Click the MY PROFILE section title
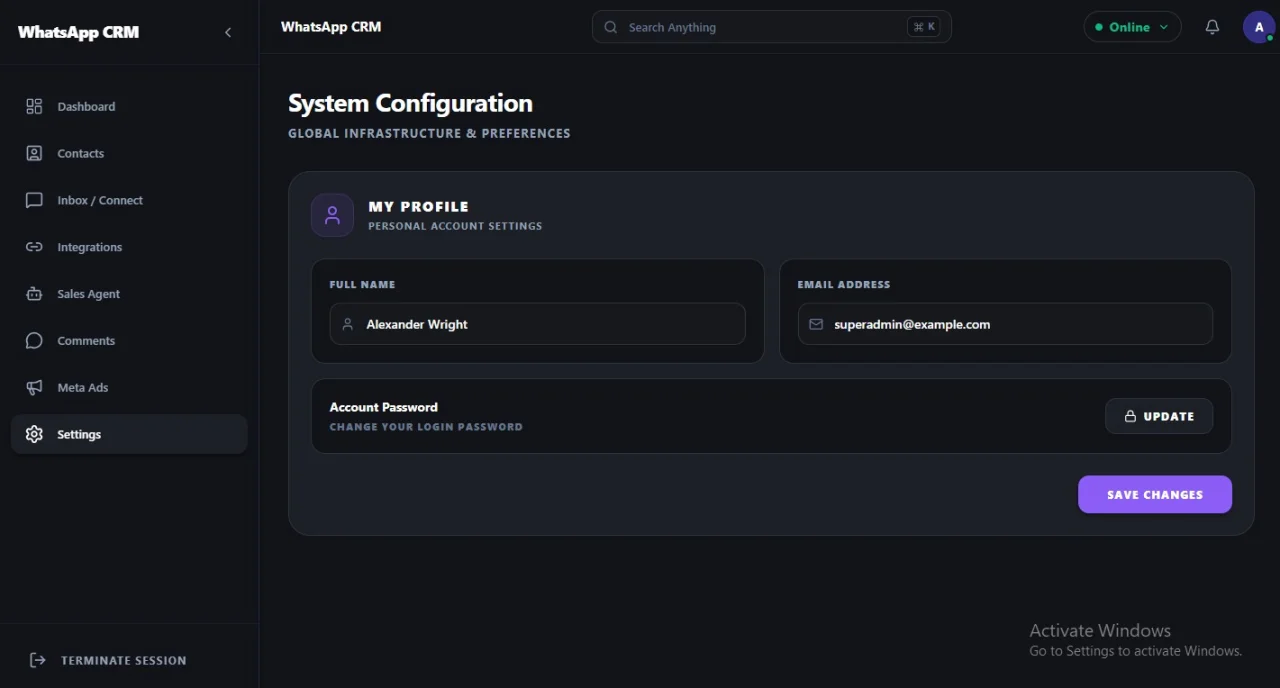The height and width of the screenshot is (688, 1280). [x=418, y=206]
